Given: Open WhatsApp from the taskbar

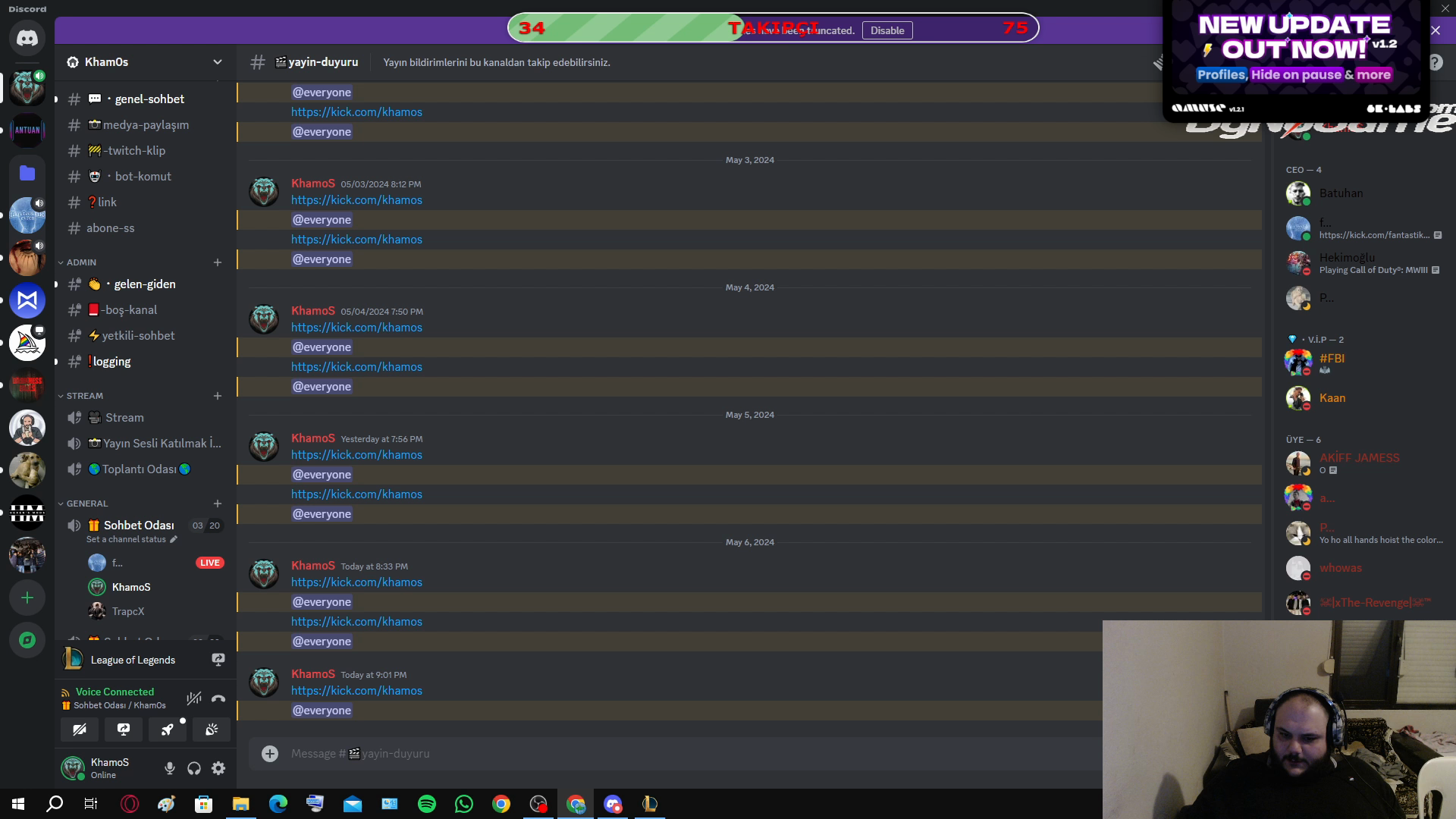Looking at the screenshot, I should click(x=464, y=804).
